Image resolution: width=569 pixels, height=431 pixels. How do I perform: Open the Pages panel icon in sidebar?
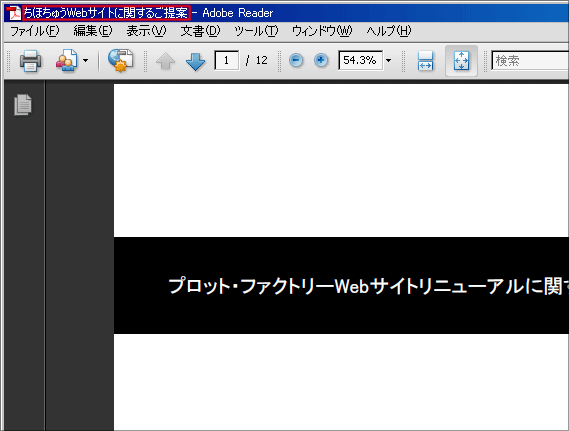[23, 105]
